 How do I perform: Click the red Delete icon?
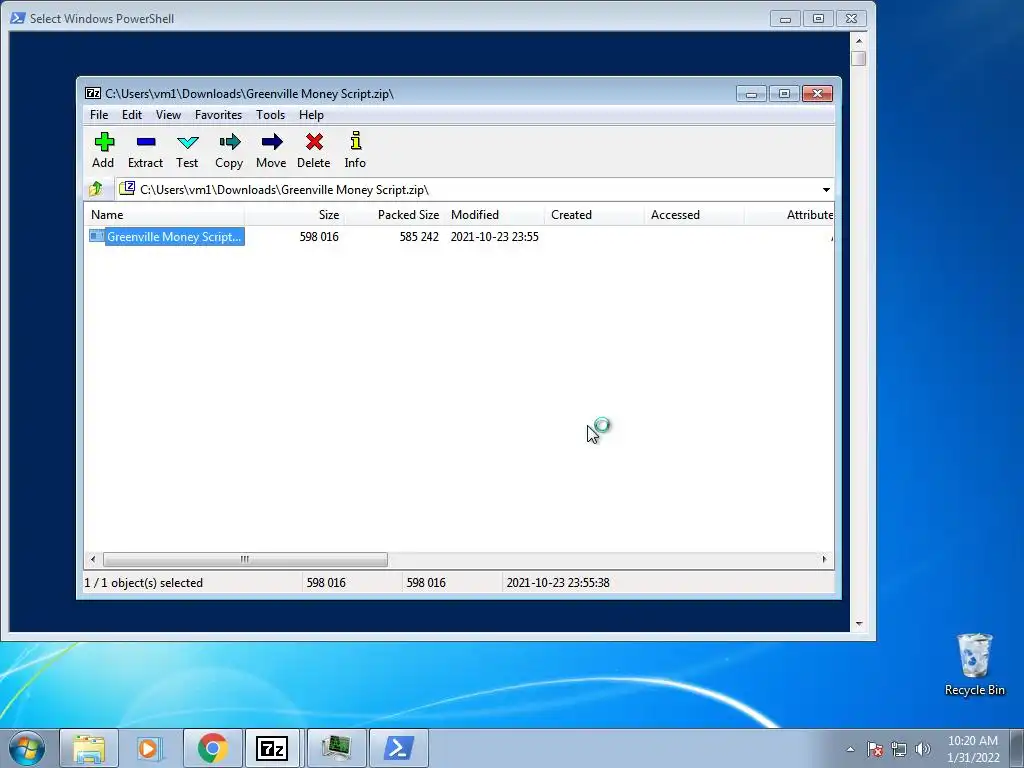[x=313, y=151]
